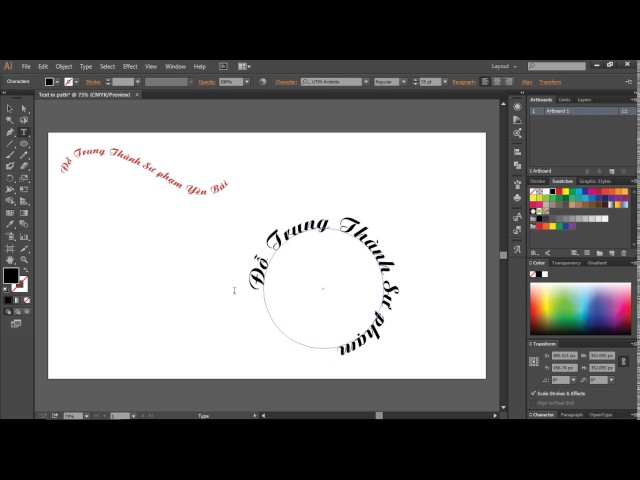Select the Zoom magnifier tool
The width and height of the screenshot is (640, 480).
[24, 259]
